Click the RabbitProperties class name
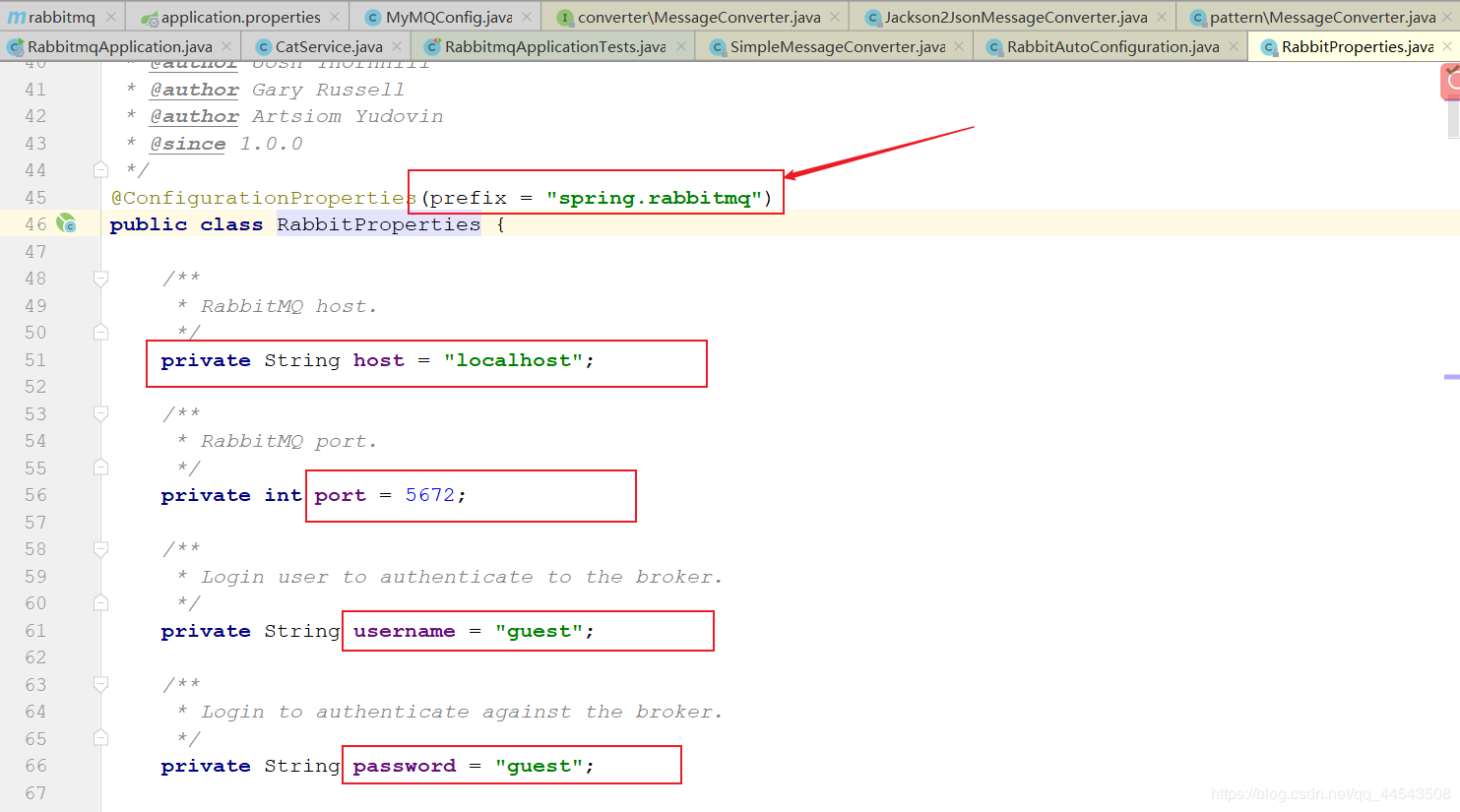1460x812 pixels. click(x=379, y=224)
